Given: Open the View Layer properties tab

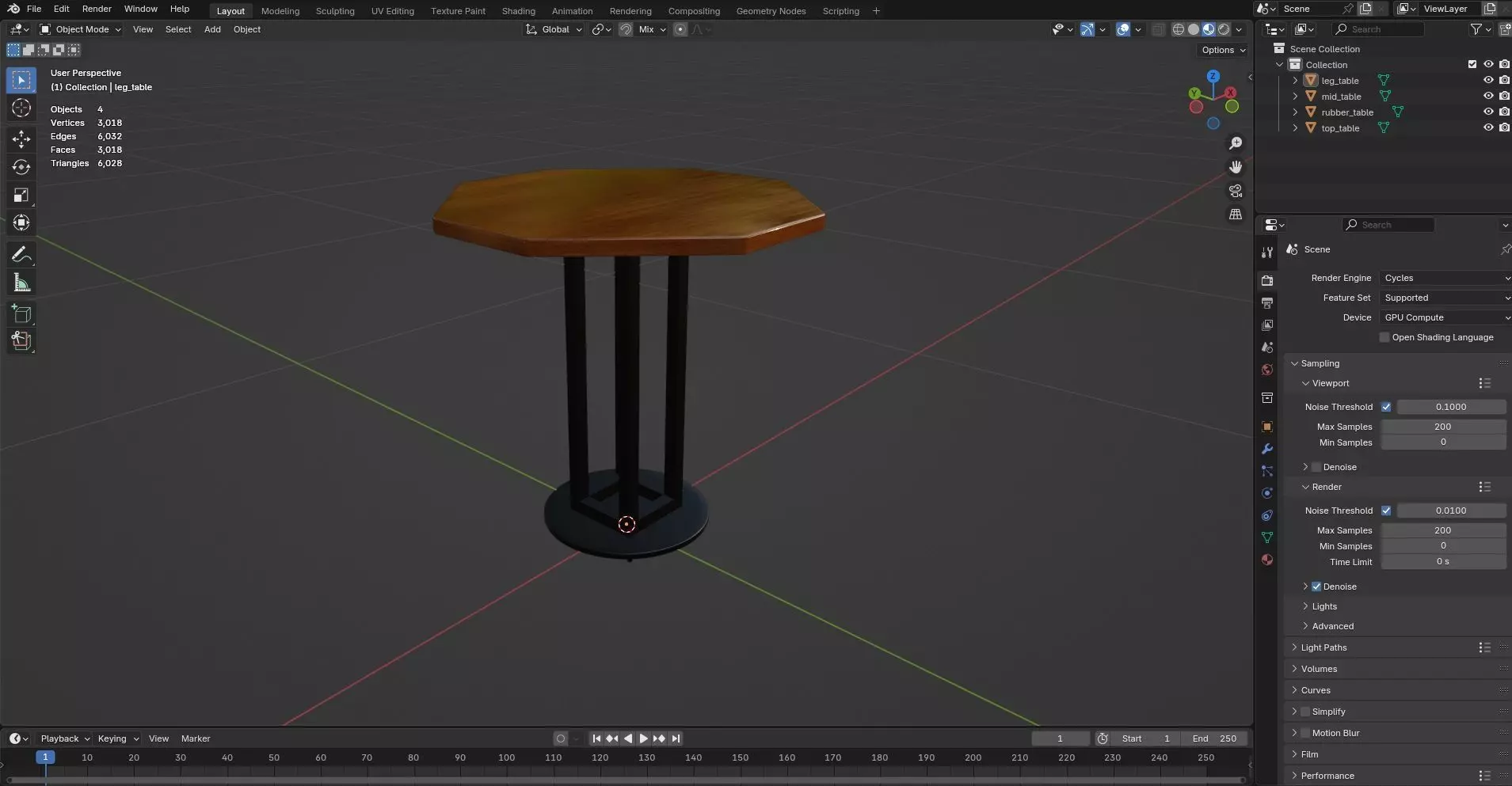Looking at the screenshot, I should (x=1267, y=325).
